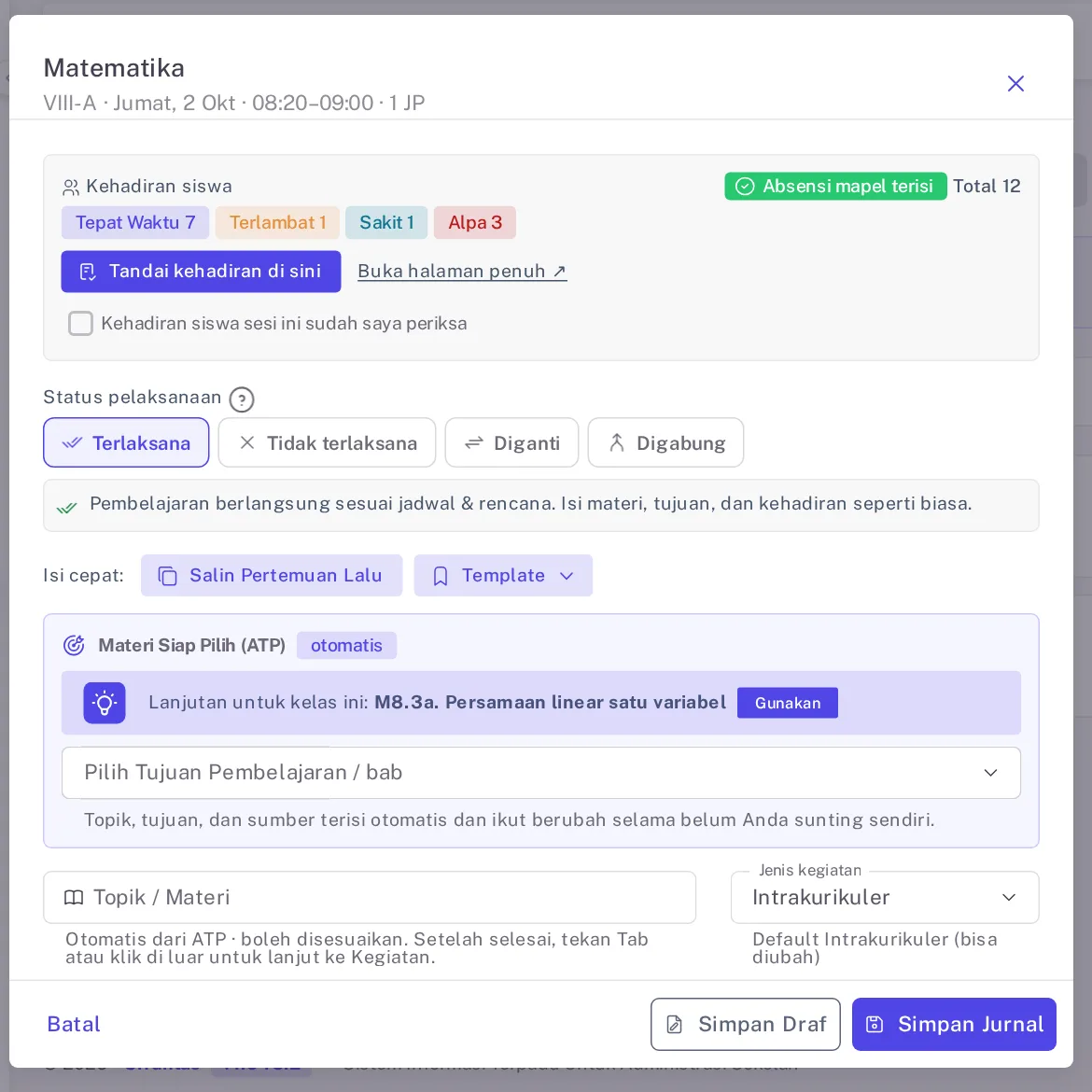Tick the Kehadiran siswa sesi ini sudah saya periksa checkbox
The height and width of the screenshot is (1092, 1092).
click(81, 323)
